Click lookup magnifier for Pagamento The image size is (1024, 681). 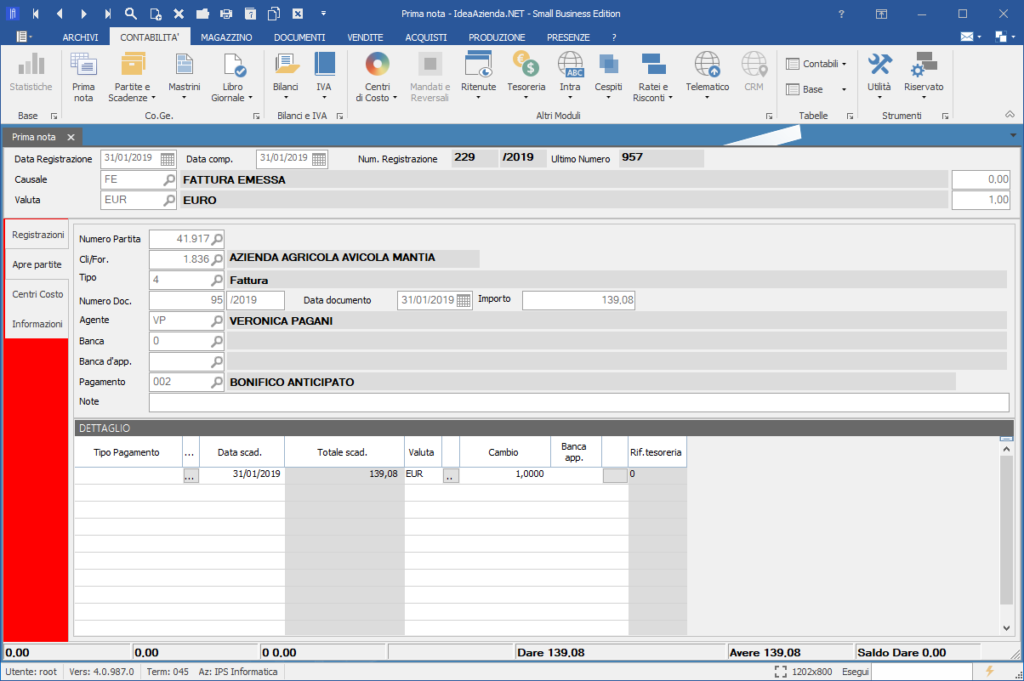pos(217,382)
